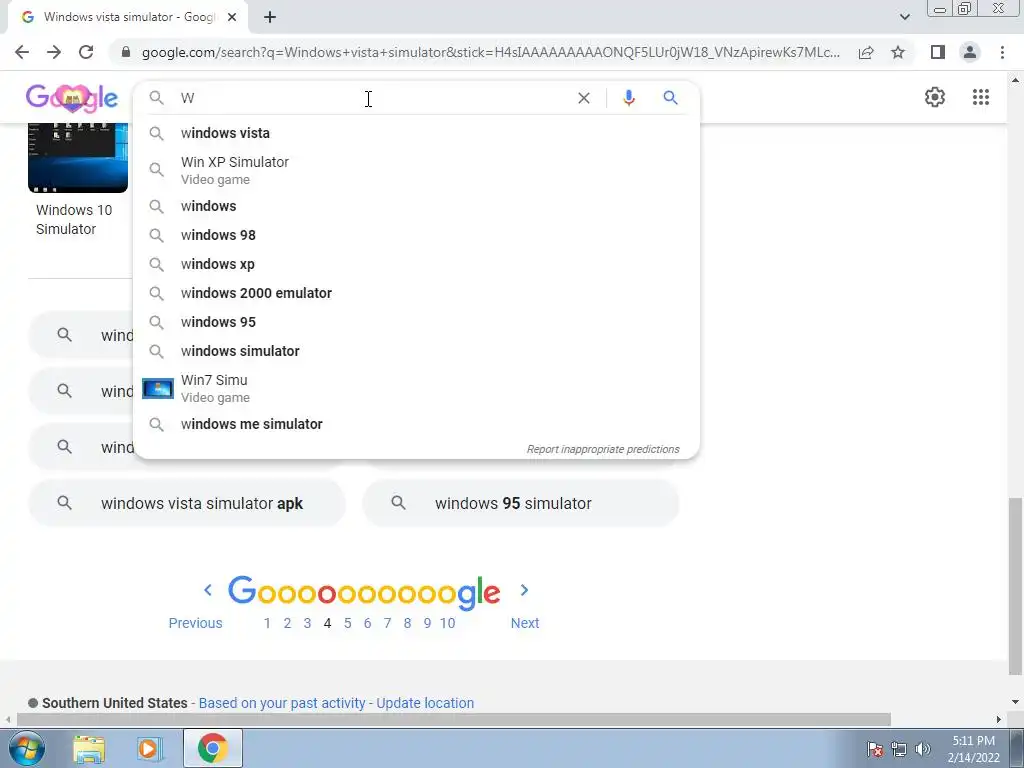Open the Chrome profile avatar
This screenshot has width=1024, height=768.
pos(970,52)
